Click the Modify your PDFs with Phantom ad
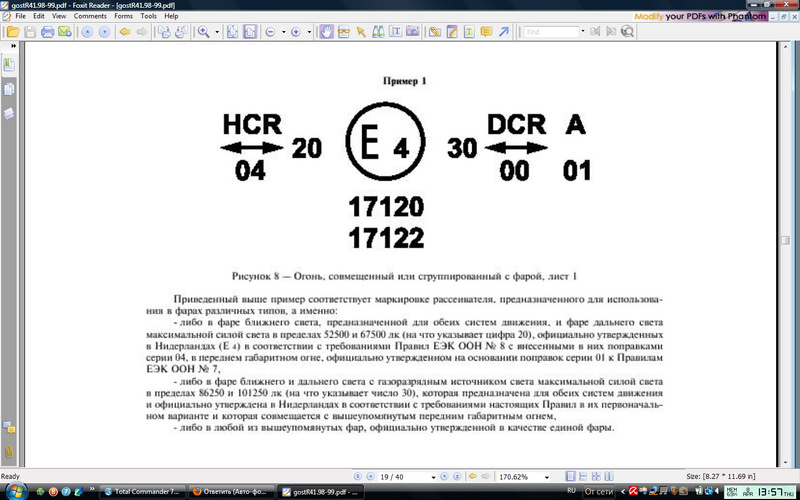This screenshot has height=500, width=800. point(700,16)
